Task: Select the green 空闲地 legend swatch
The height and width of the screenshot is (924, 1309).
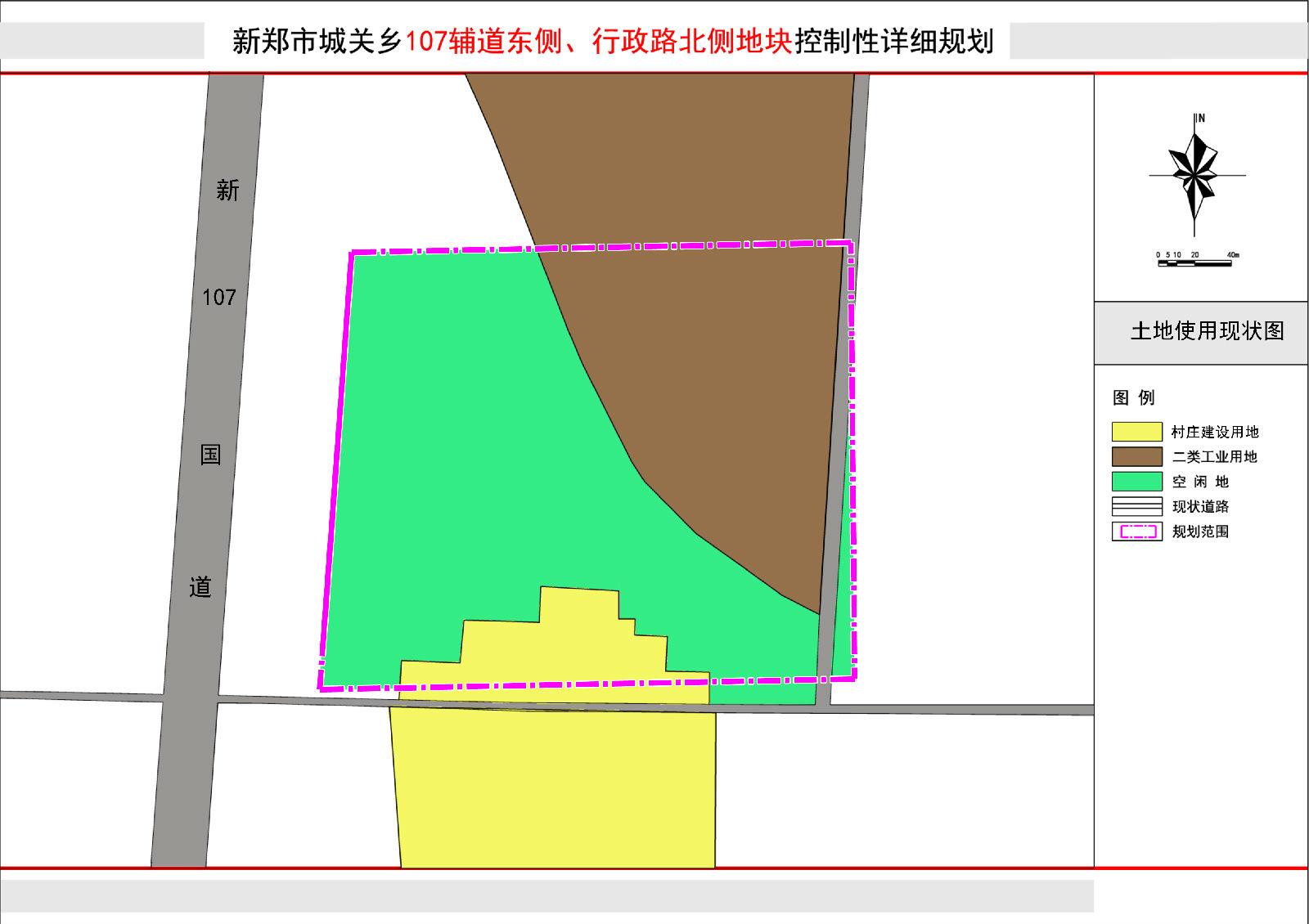Action: coord(1137,482)
